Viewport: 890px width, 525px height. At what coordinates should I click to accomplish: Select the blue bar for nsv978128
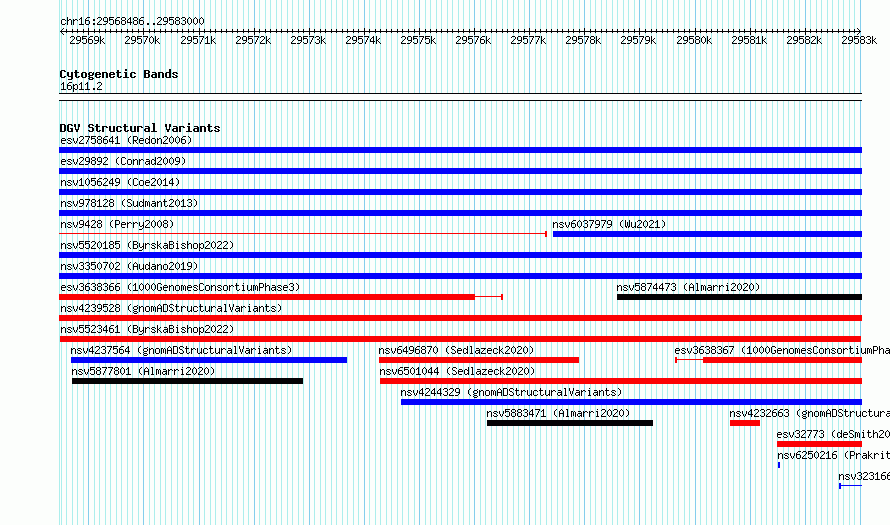(460, 213)
